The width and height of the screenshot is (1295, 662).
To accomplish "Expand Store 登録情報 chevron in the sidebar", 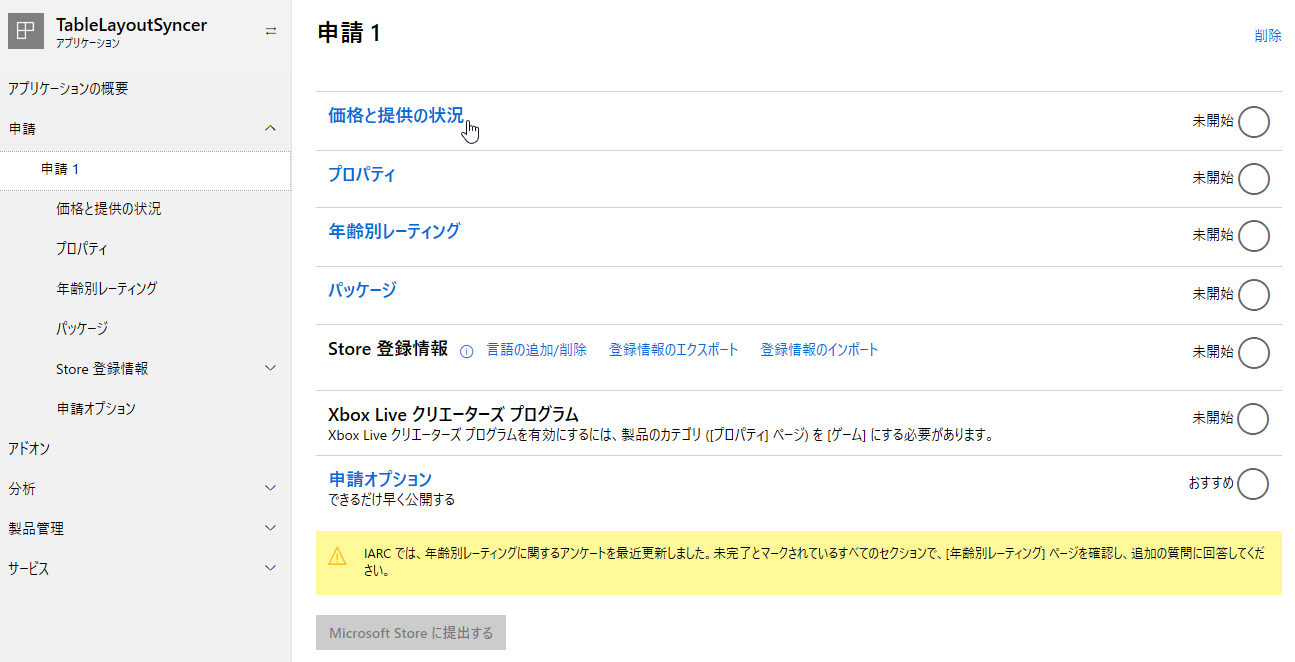I will click(x=270, y=368).
